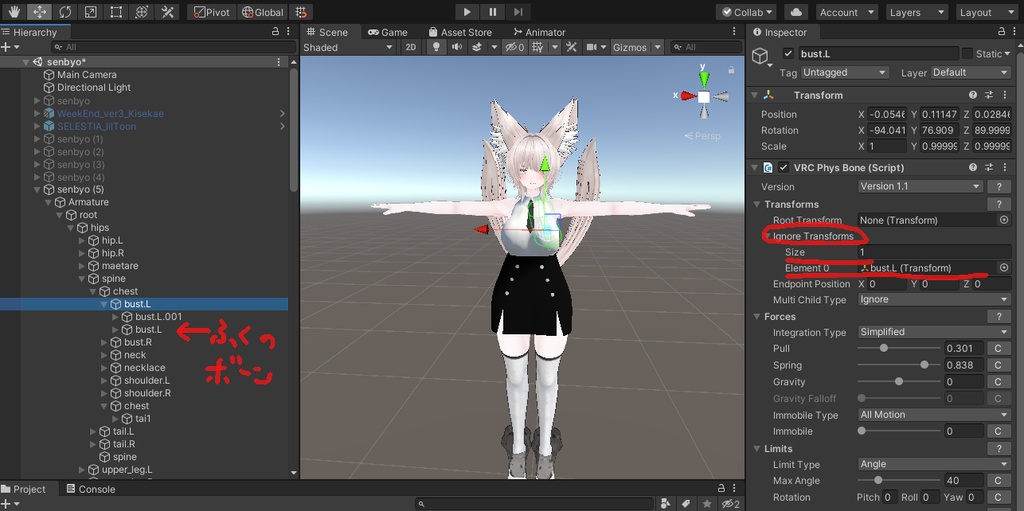Viewport: 1024px width, 511px height.
Task: Toggle Global handle rotation
Action: [263, 12]
